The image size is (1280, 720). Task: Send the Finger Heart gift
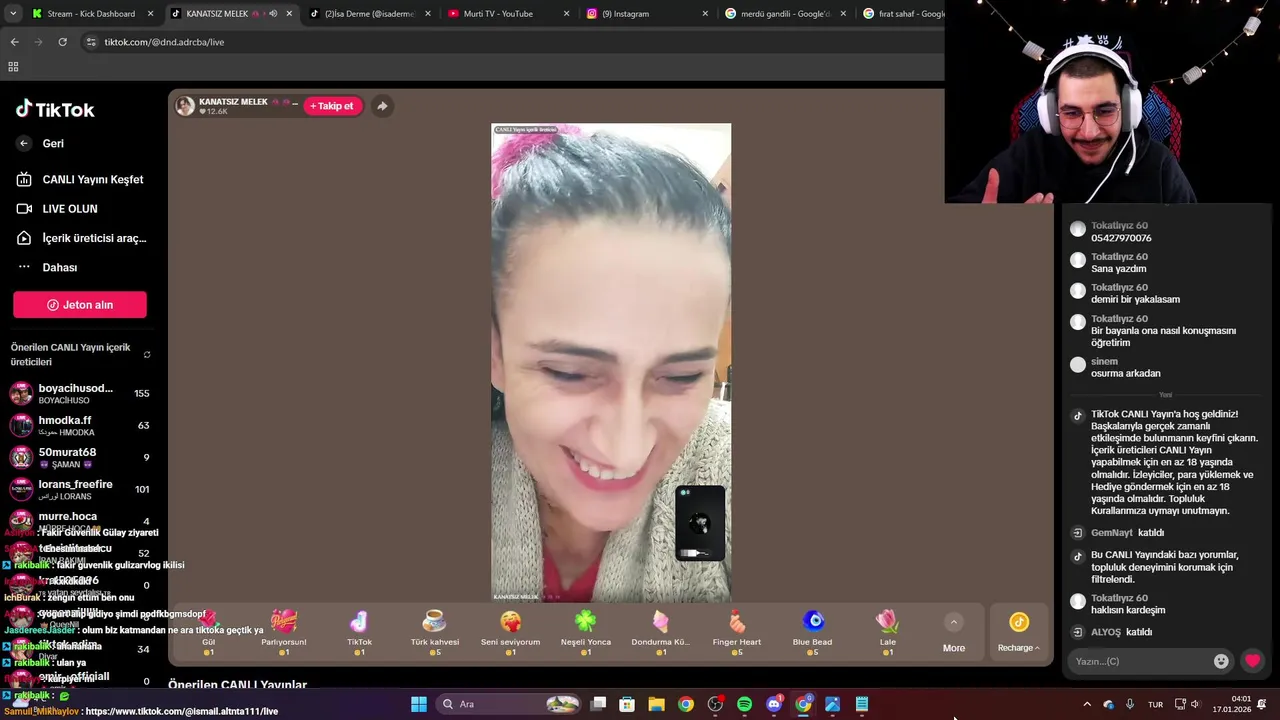pyautogui.click(x=737, y=633)
